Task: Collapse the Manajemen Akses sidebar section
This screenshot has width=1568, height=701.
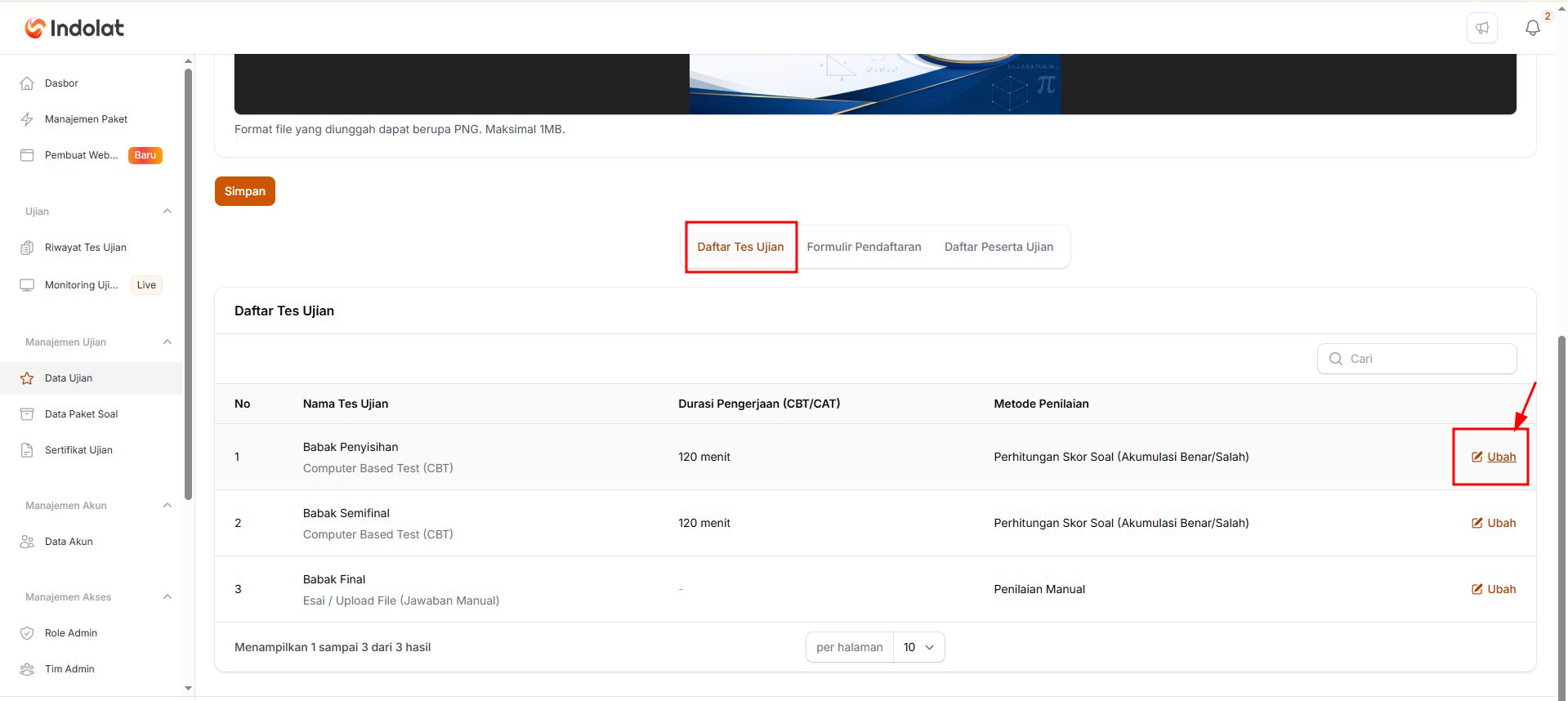Action: tap(168, 597)
